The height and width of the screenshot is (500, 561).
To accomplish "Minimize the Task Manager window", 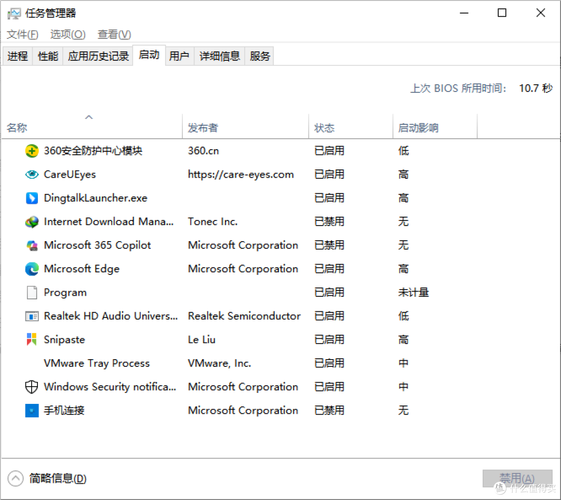I will [x=464, y=13].
